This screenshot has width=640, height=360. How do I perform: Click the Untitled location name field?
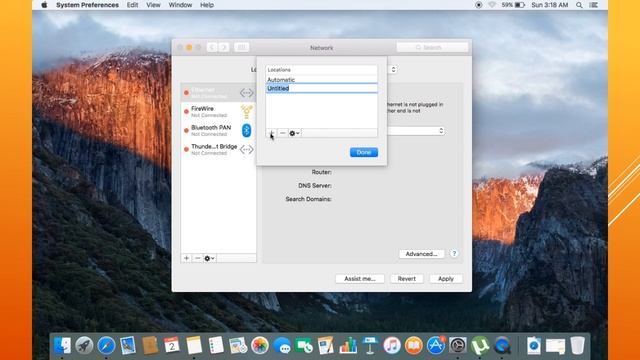(x=322, y=88)
